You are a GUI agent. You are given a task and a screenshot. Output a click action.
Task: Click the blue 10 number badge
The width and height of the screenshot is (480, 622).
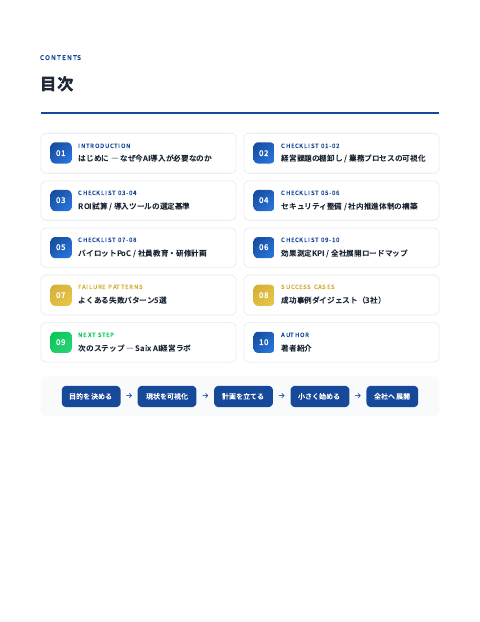(x=263, y=342)
